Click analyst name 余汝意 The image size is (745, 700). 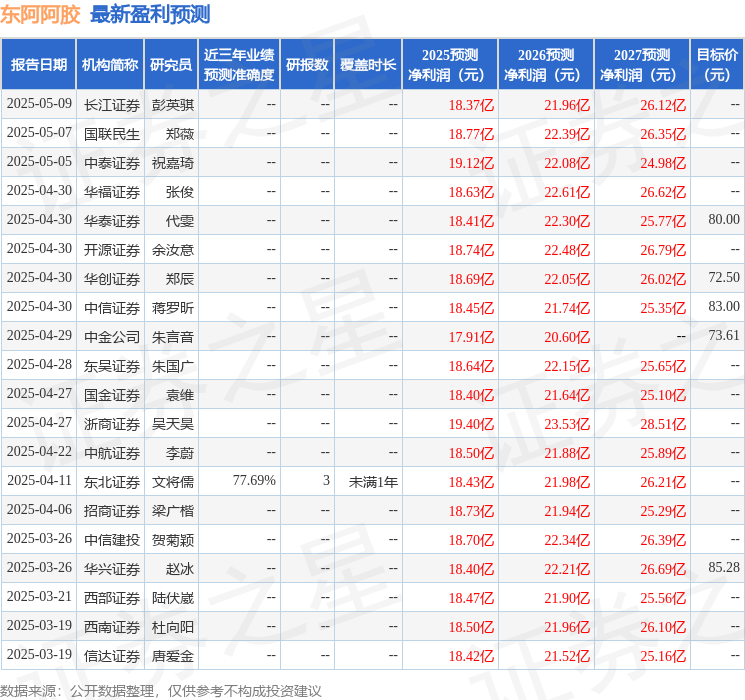(x=173, y=250)
